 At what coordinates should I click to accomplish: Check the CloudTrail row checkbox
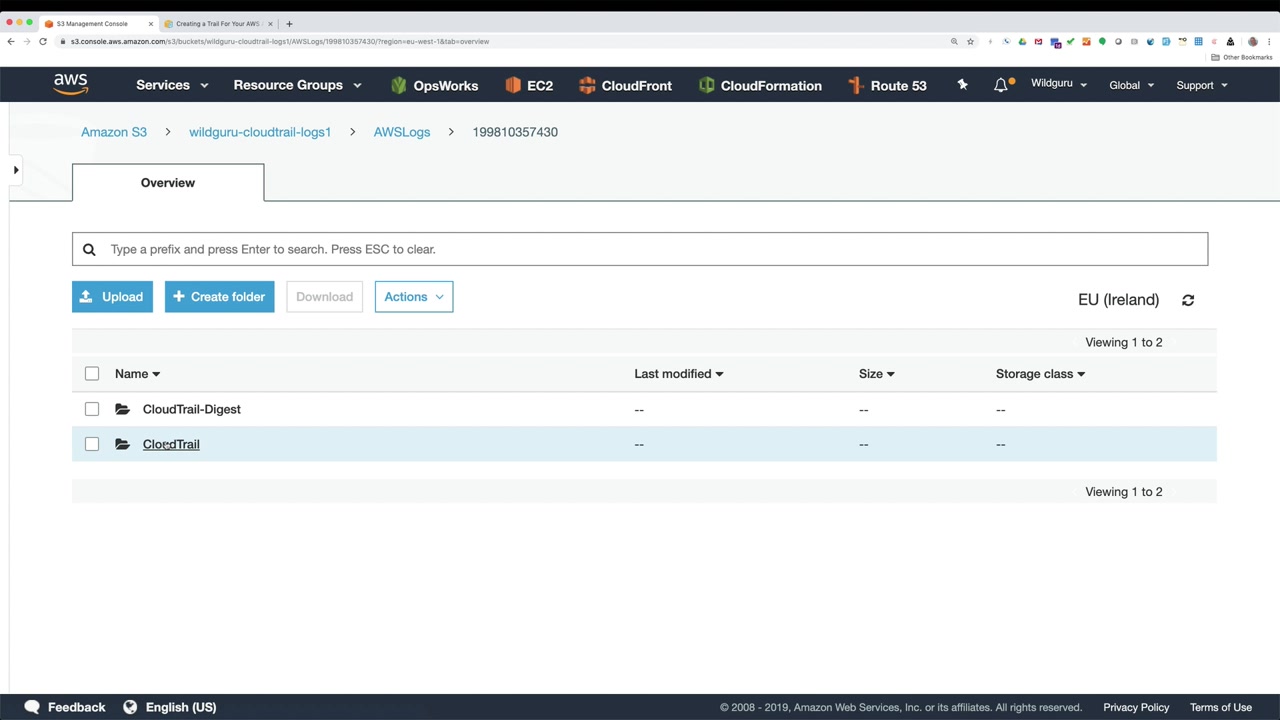click(x=92, y=444)
